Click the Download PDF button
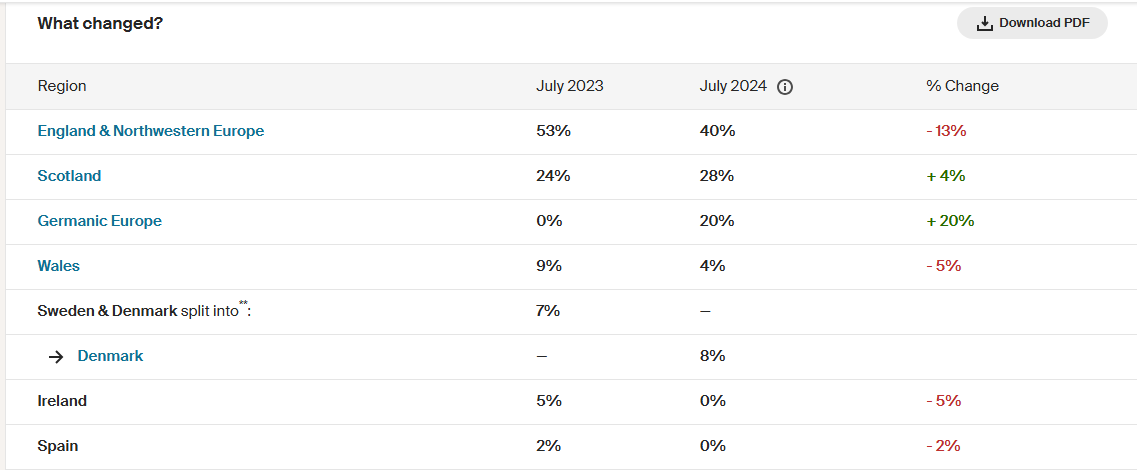Viewport: 1137px width, 470px height. pyautogui.click(x=1032, y=23)
